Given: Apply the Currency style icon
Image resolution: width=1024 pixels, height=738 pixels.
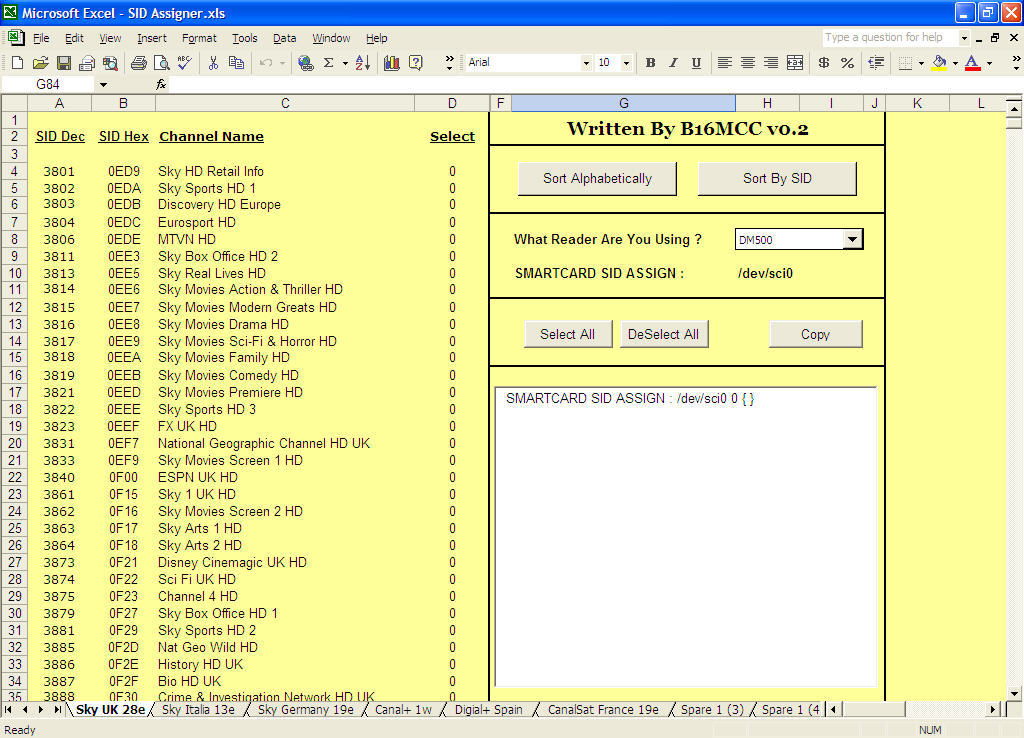Looking at the screenshot, I should pyautogui.click(x=824, y=63).
